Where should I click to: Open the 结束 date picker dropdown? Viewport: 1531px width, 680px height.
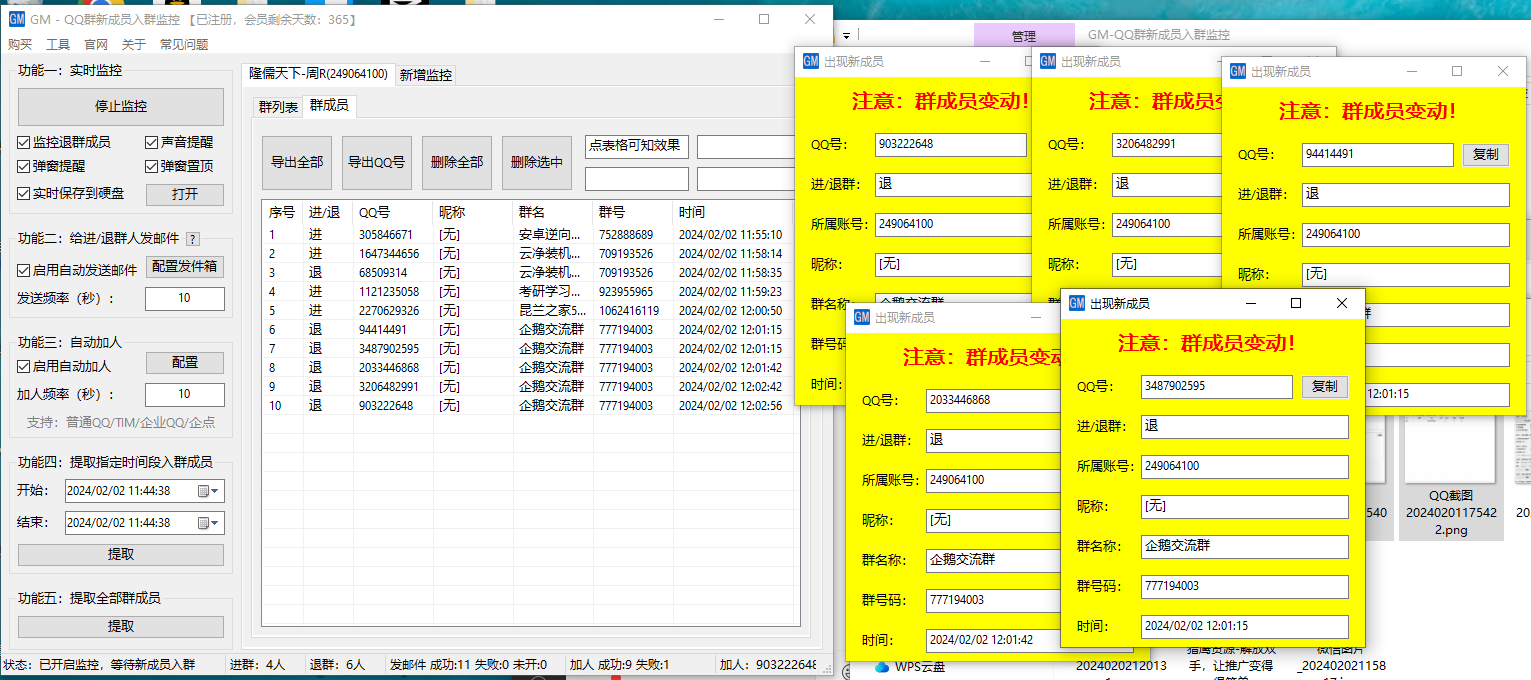click(x=212, y=522)
